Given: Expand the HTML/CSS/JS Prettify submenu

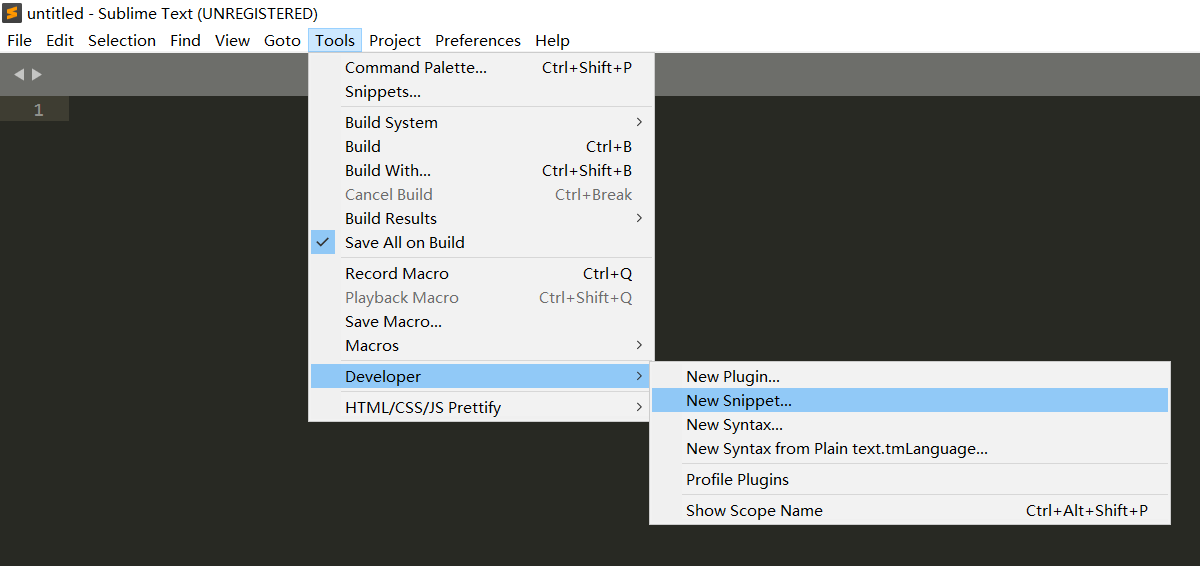Looking at the screenshot, I should tap(481, 407).
